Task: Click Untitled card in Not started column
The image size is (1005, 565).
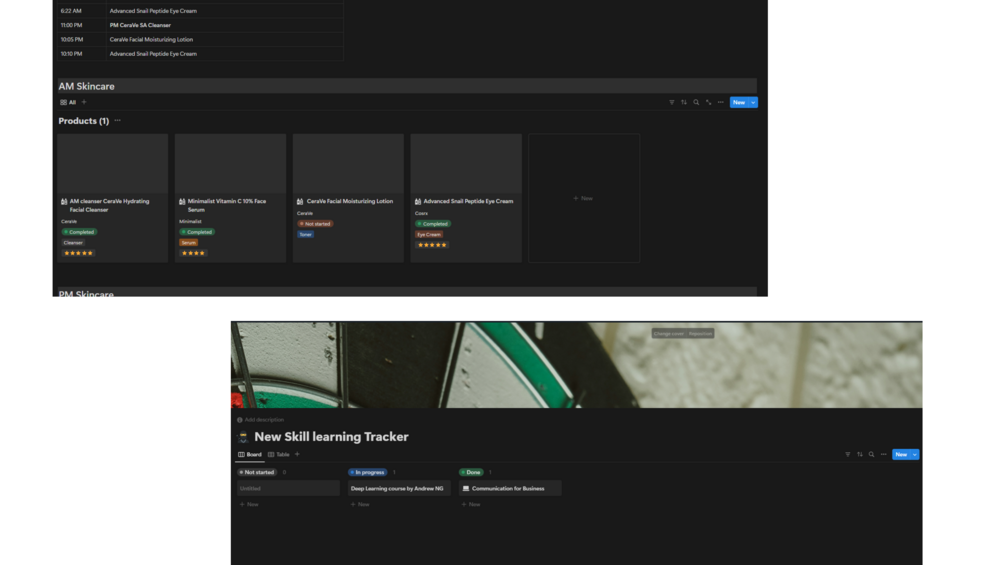Action: (288, 488)
